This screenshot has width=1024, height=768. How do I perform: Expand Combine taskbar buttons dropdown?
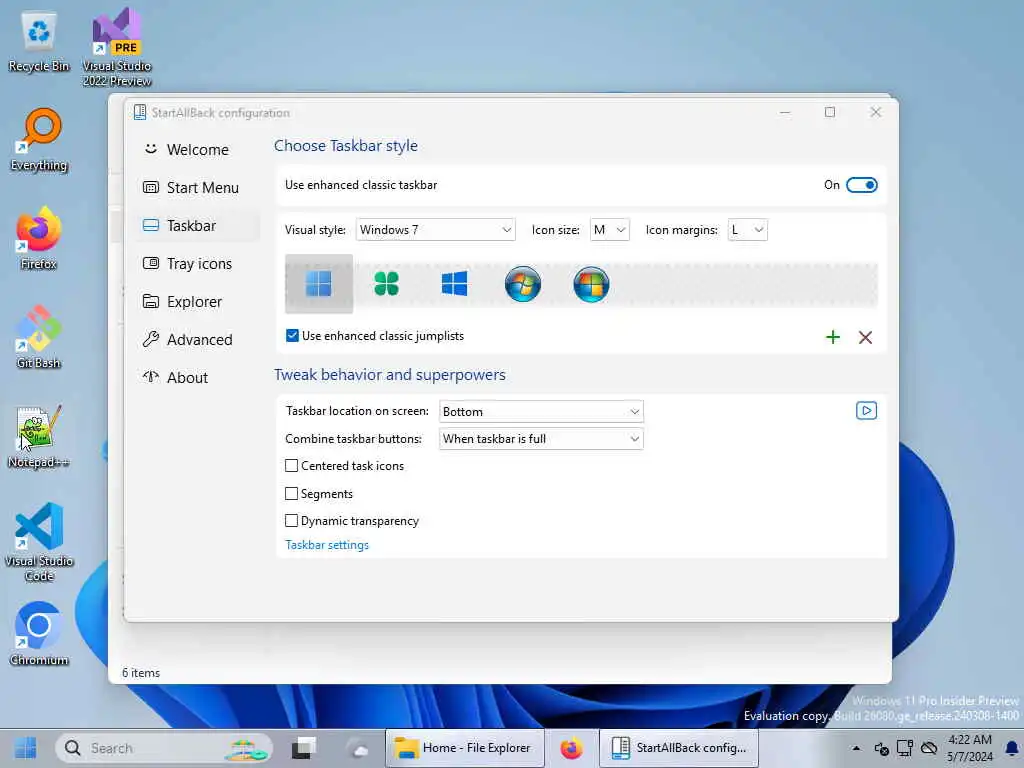pyautogui.click(x=541, y=439)
